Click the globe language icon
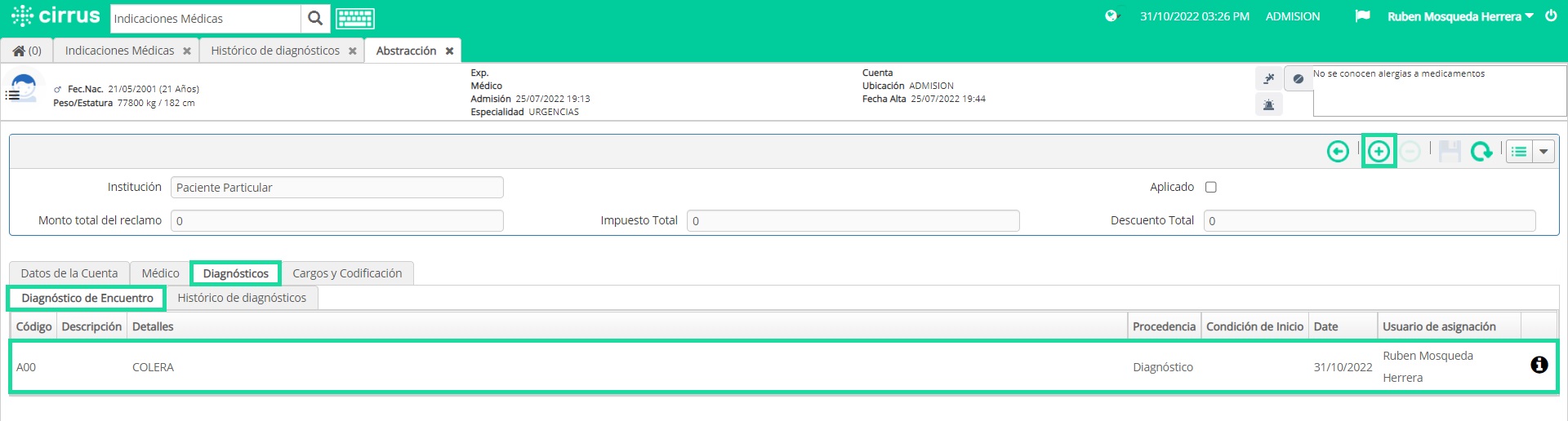The width and height of the screenshot is (1568, 421). pyautogui.click(x=1111, y=16)
